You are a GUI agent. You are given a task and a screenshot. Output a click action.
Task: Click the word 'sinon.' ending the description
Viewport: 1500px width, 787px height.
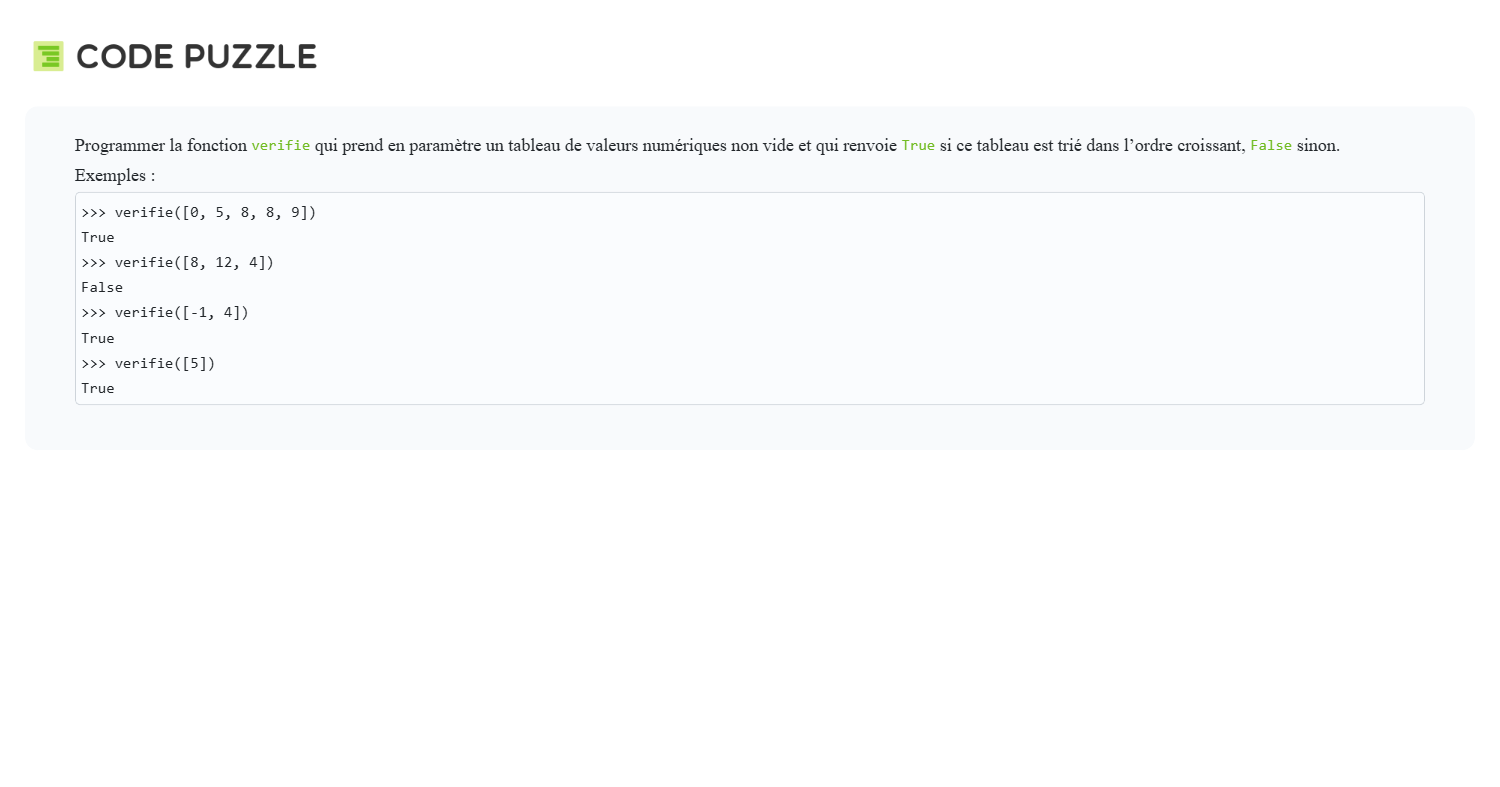pos(1318,146)
